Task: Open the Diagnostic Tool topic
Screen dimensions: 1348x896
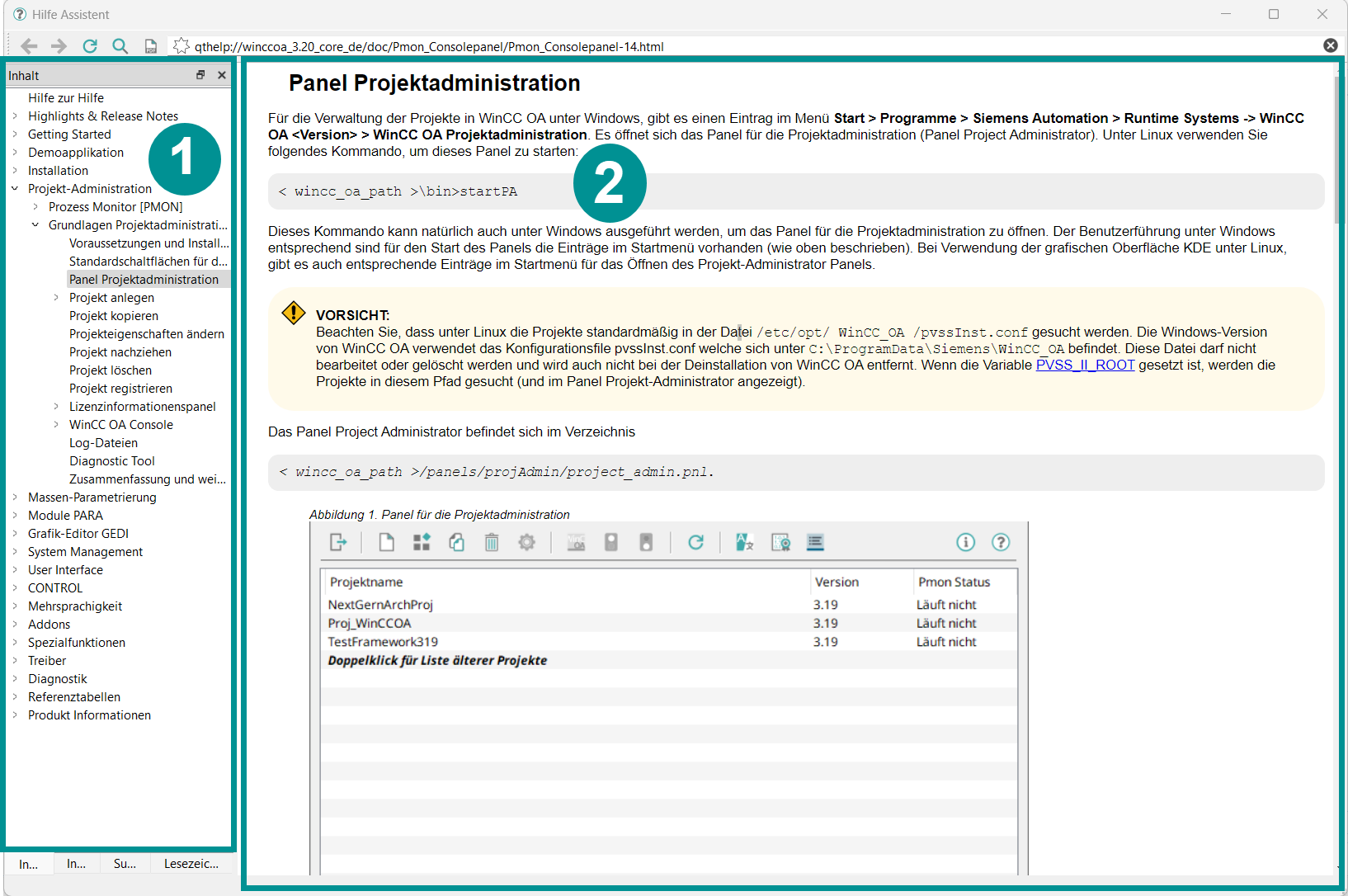Action: 112,461
